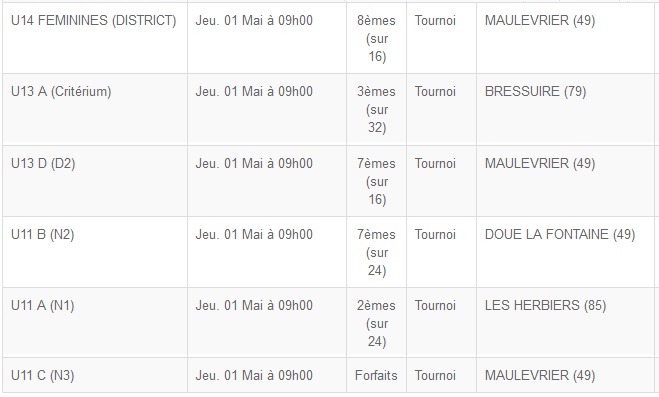Select the 3èmes (sur 32) result

click(x=377, y=109)
